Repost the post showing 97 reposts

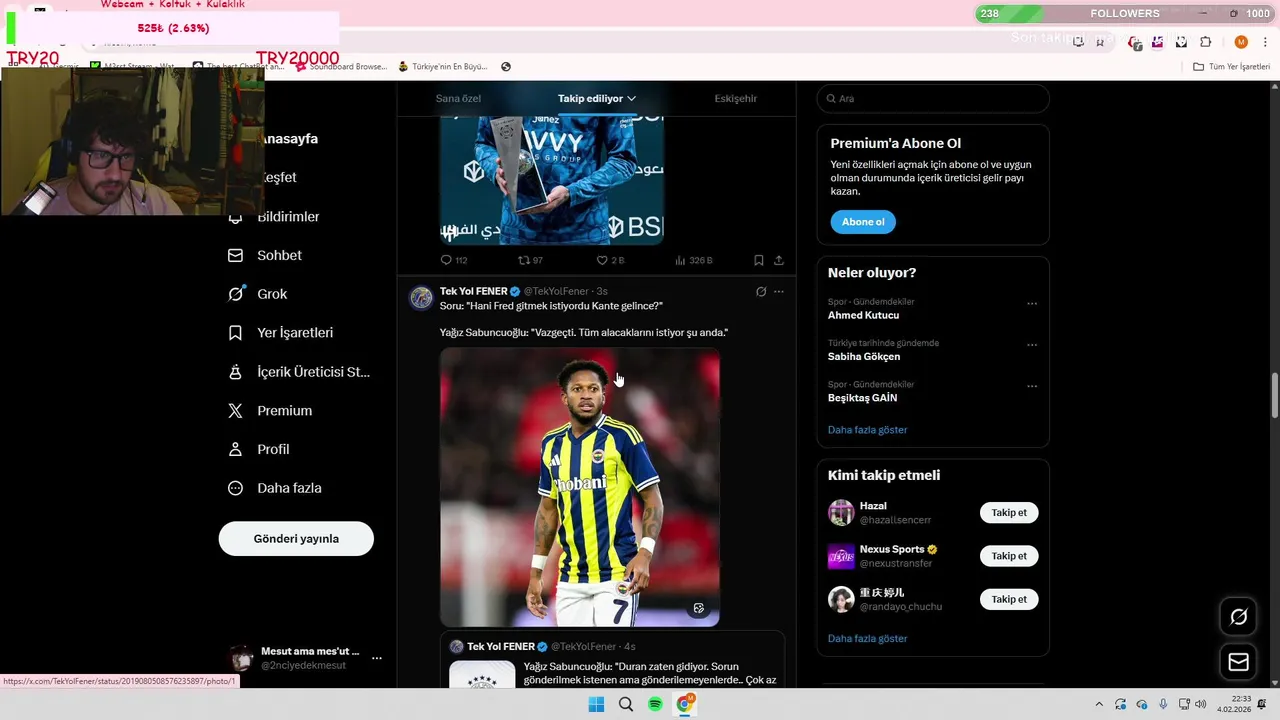click(530, 260)
